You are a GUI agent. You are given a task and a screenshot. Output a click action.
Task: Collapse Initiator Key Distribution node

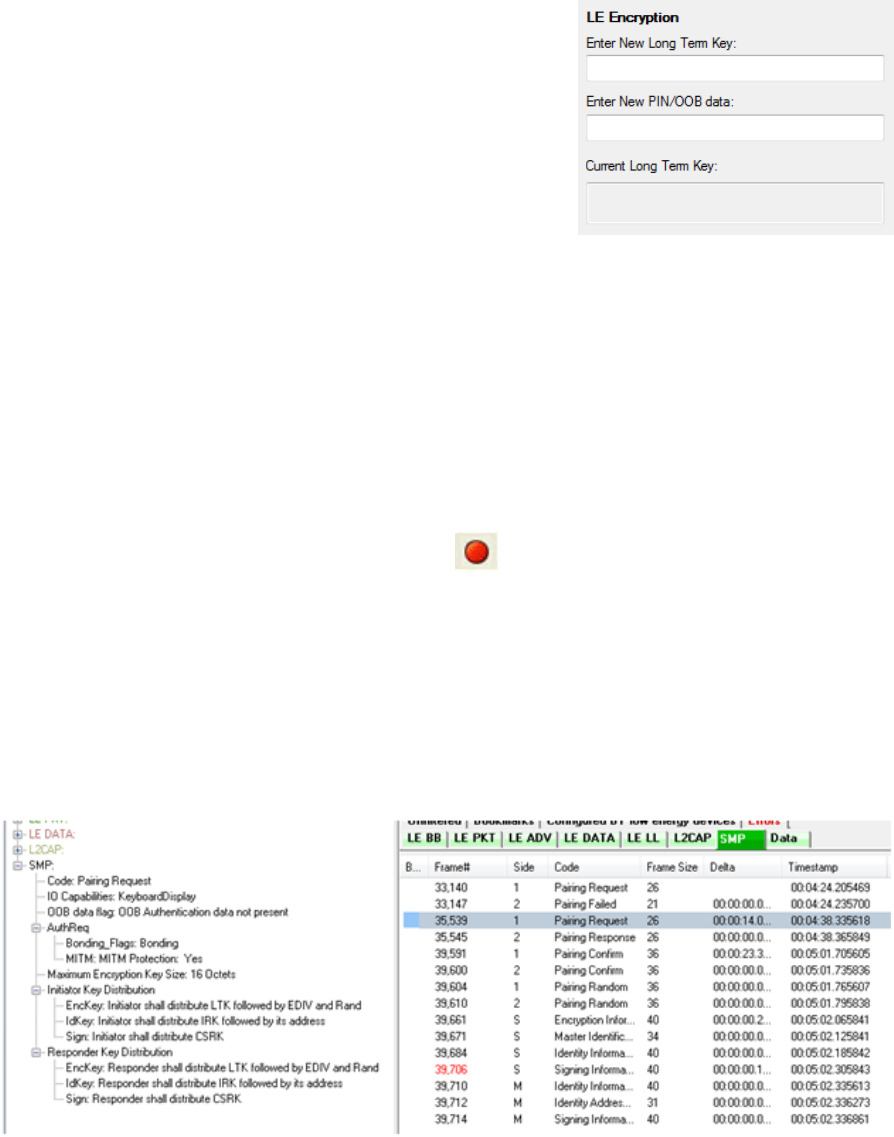[37, 990]
